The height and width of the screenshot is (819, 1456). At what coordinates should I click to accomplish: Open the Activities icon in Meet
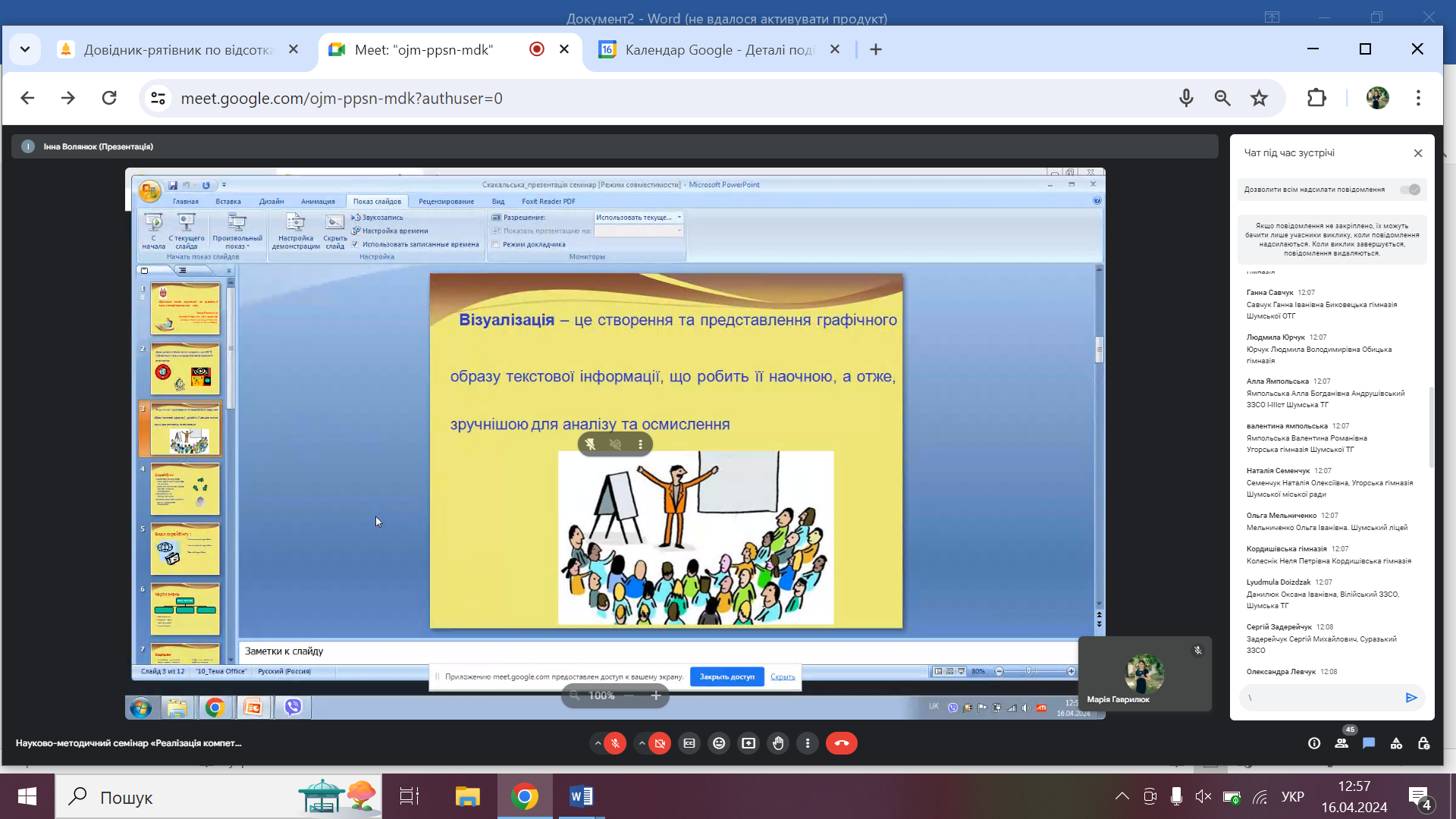click(1396, 743)
